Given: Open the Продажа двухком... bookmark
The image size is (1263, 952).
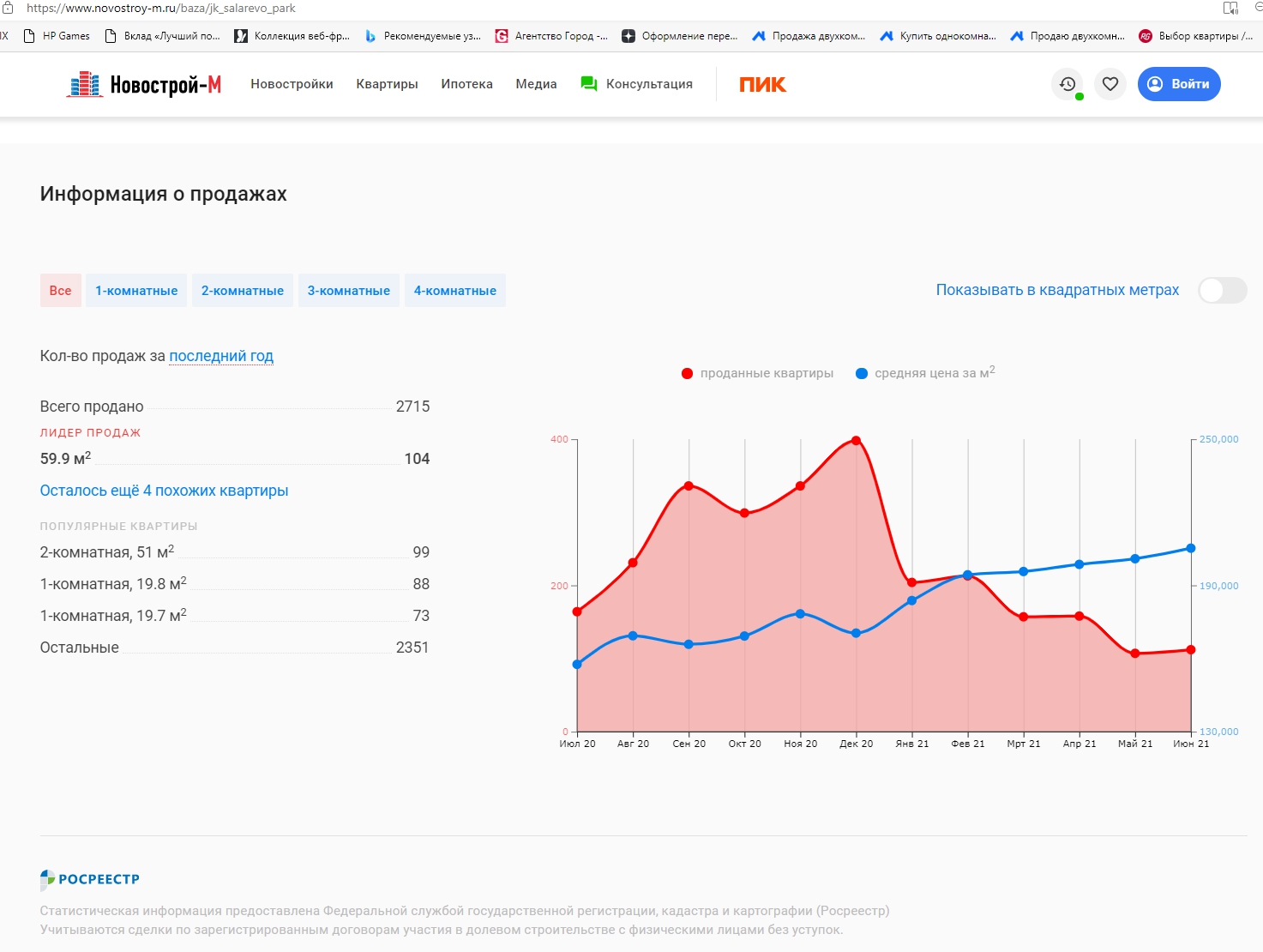Looking at the screenshot, I should pyautogui.click(x=809, y=36).
